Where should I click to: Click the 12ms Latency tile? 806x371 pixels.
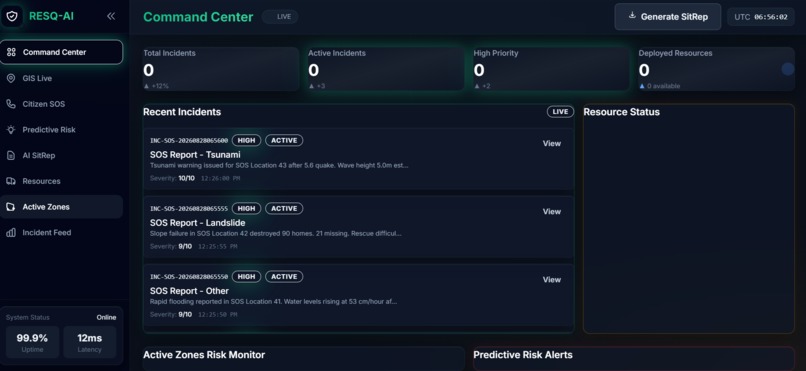click(90, 342)
